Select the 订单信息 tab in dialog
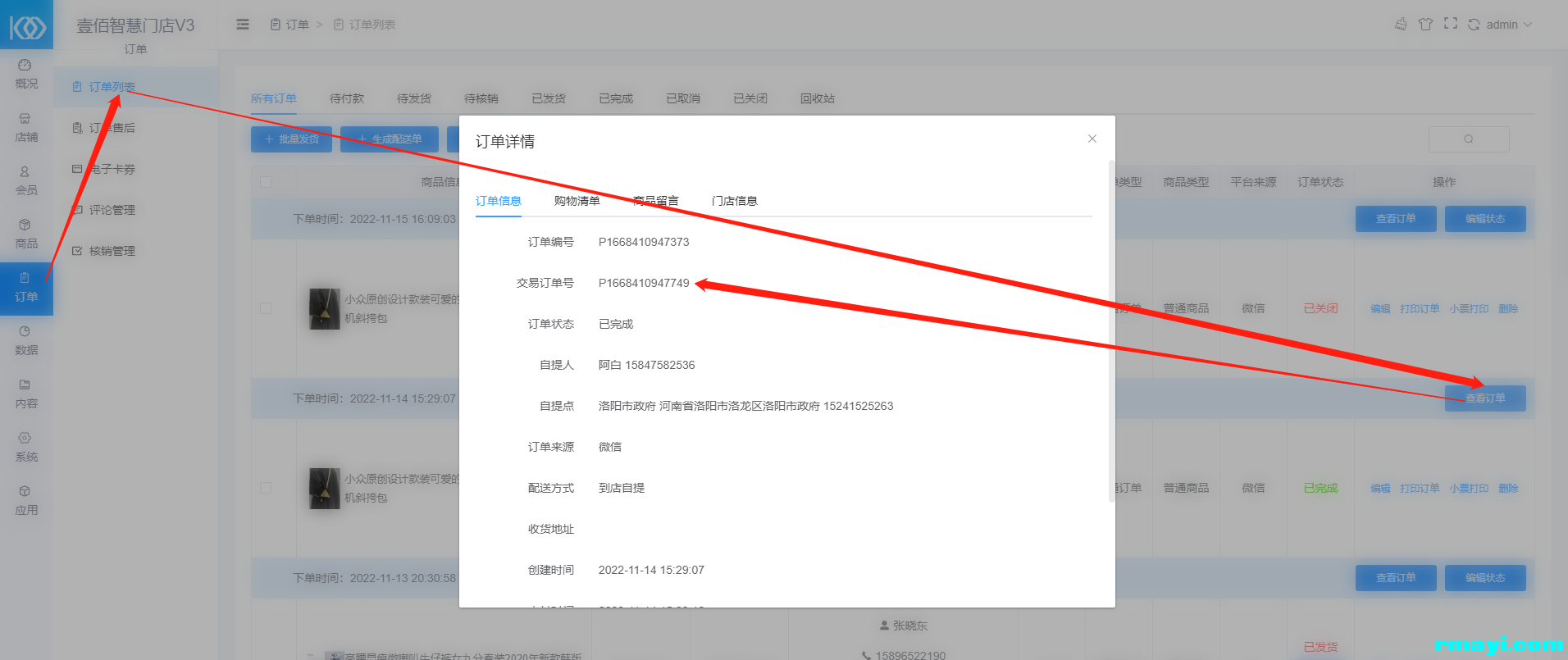This screenshot has height=660, width=1568. click(499, 201)
